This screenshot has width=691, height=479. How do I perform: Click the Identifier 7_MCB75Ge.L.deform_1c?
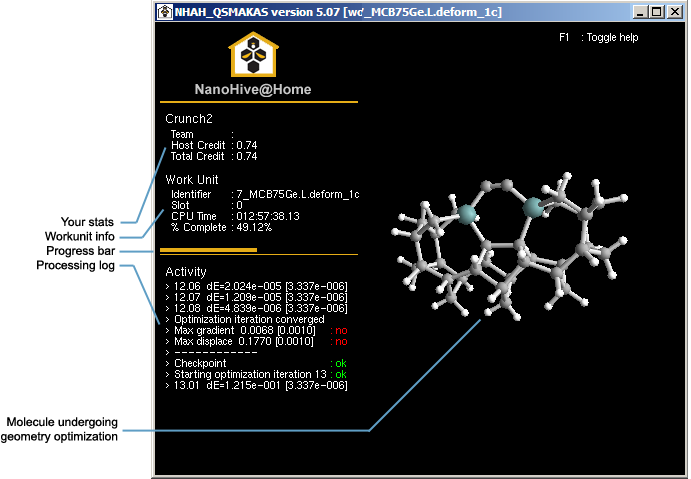(298, 194)
